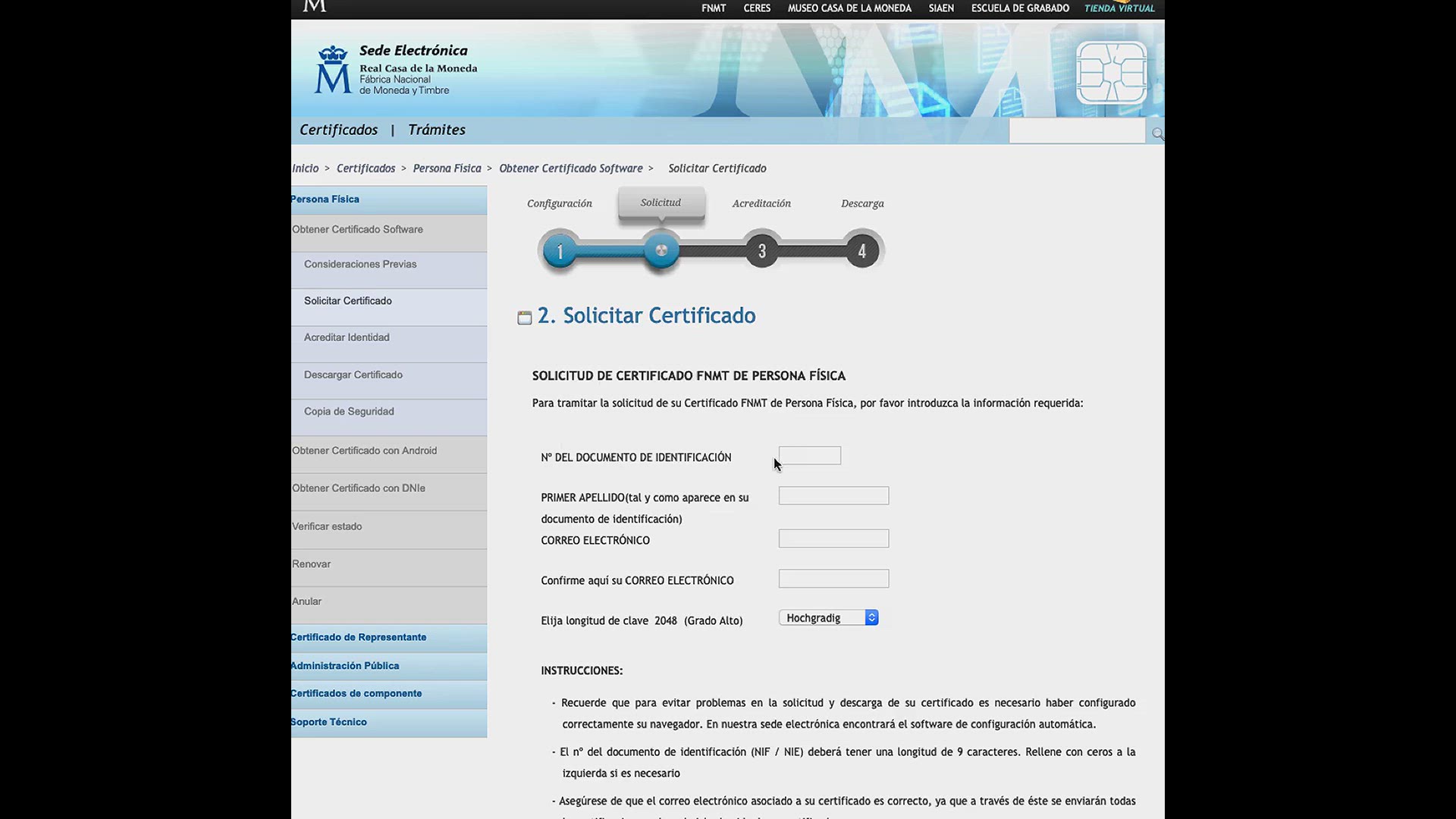Click the document identification number field
Viewport: 1456px width, 819px height.
tap(810, 456)
